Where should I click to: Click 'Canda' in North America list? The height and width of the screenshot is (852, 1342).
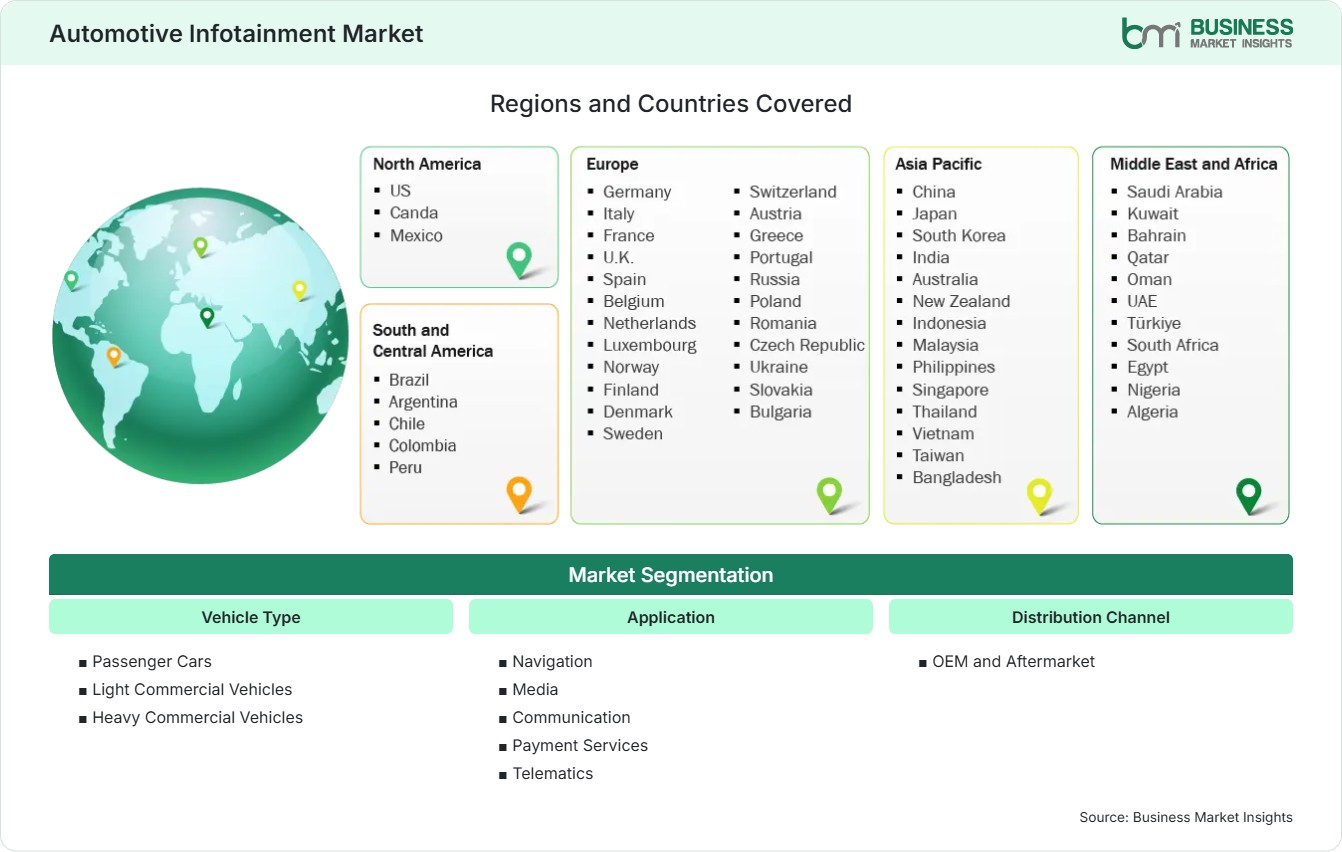pos(414,212)
